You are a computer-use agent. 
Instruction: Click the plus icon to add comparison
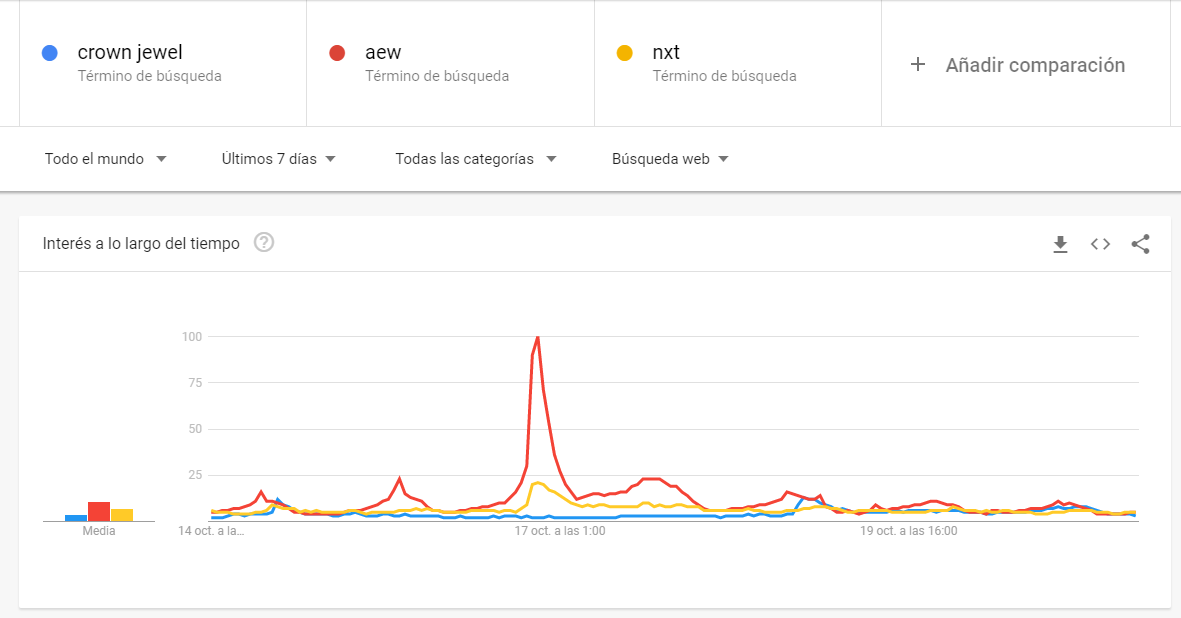917,65
